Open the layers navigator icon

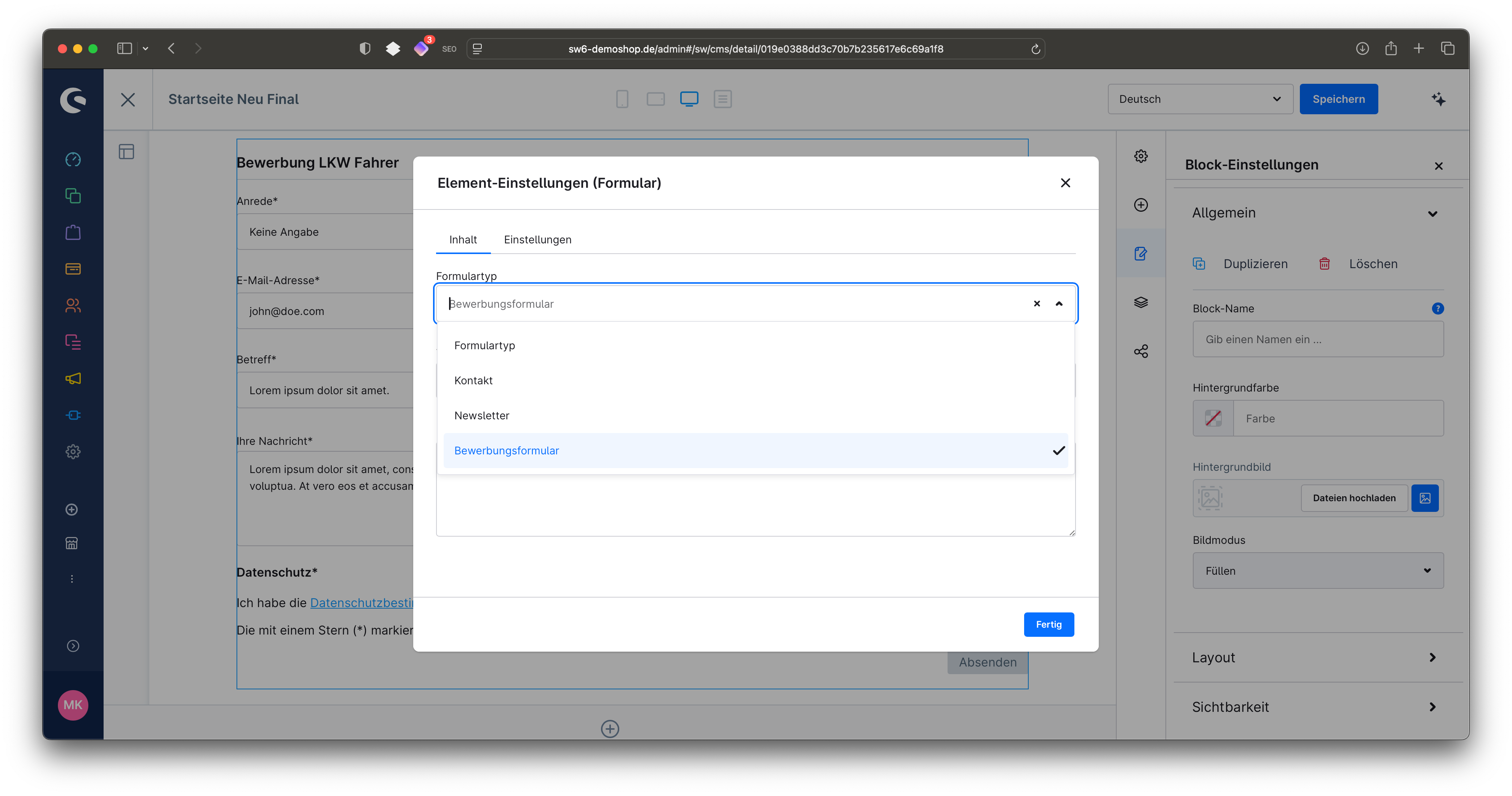point(1140,302)
